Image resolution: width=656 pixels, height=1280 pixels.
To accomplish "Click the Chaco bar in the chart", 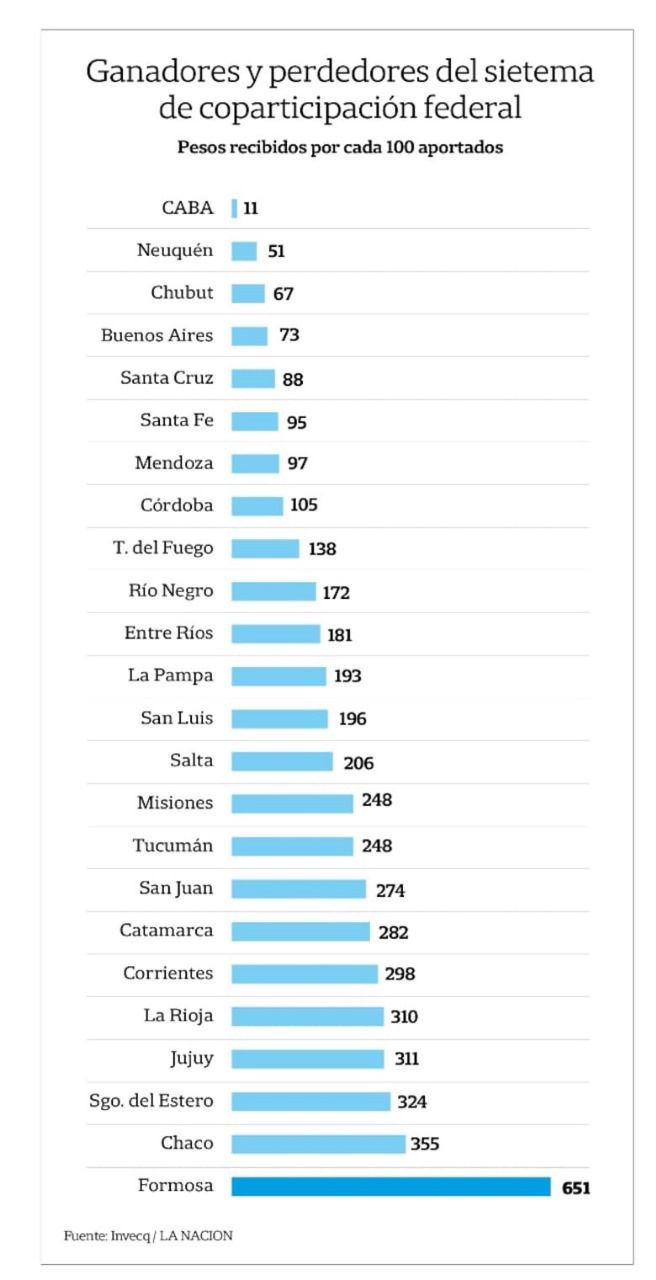I will (x=318, y=1144).
